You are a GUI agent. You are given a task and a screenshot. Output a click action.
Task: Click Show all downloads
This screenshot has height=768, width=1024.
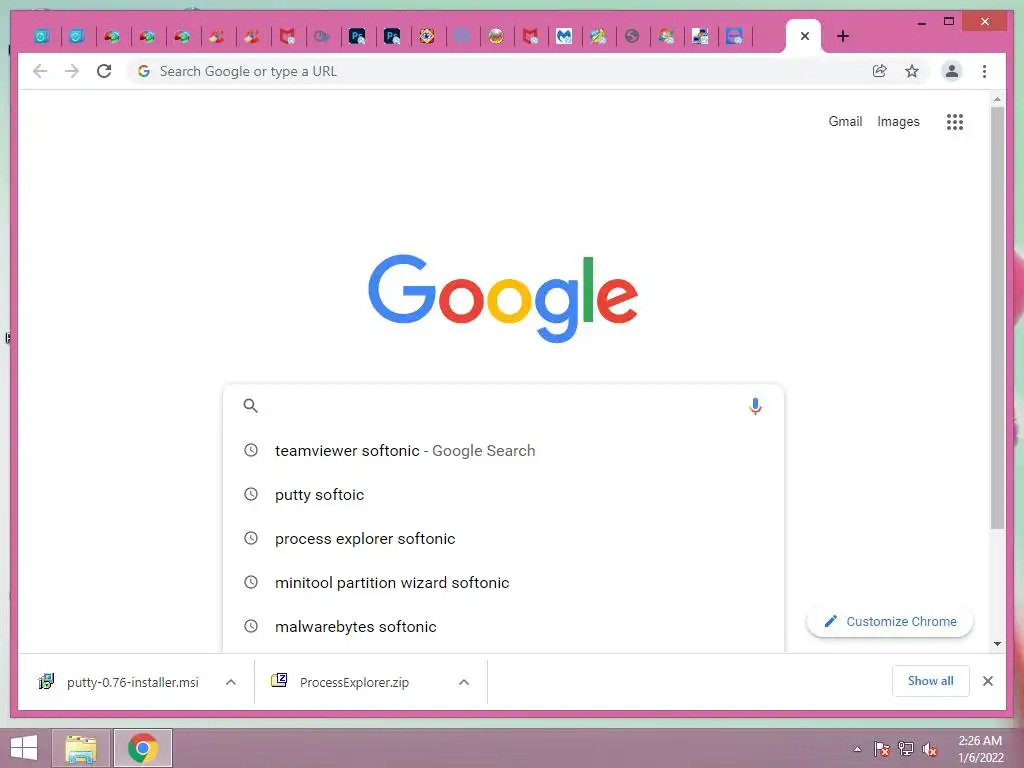(931, 681)
